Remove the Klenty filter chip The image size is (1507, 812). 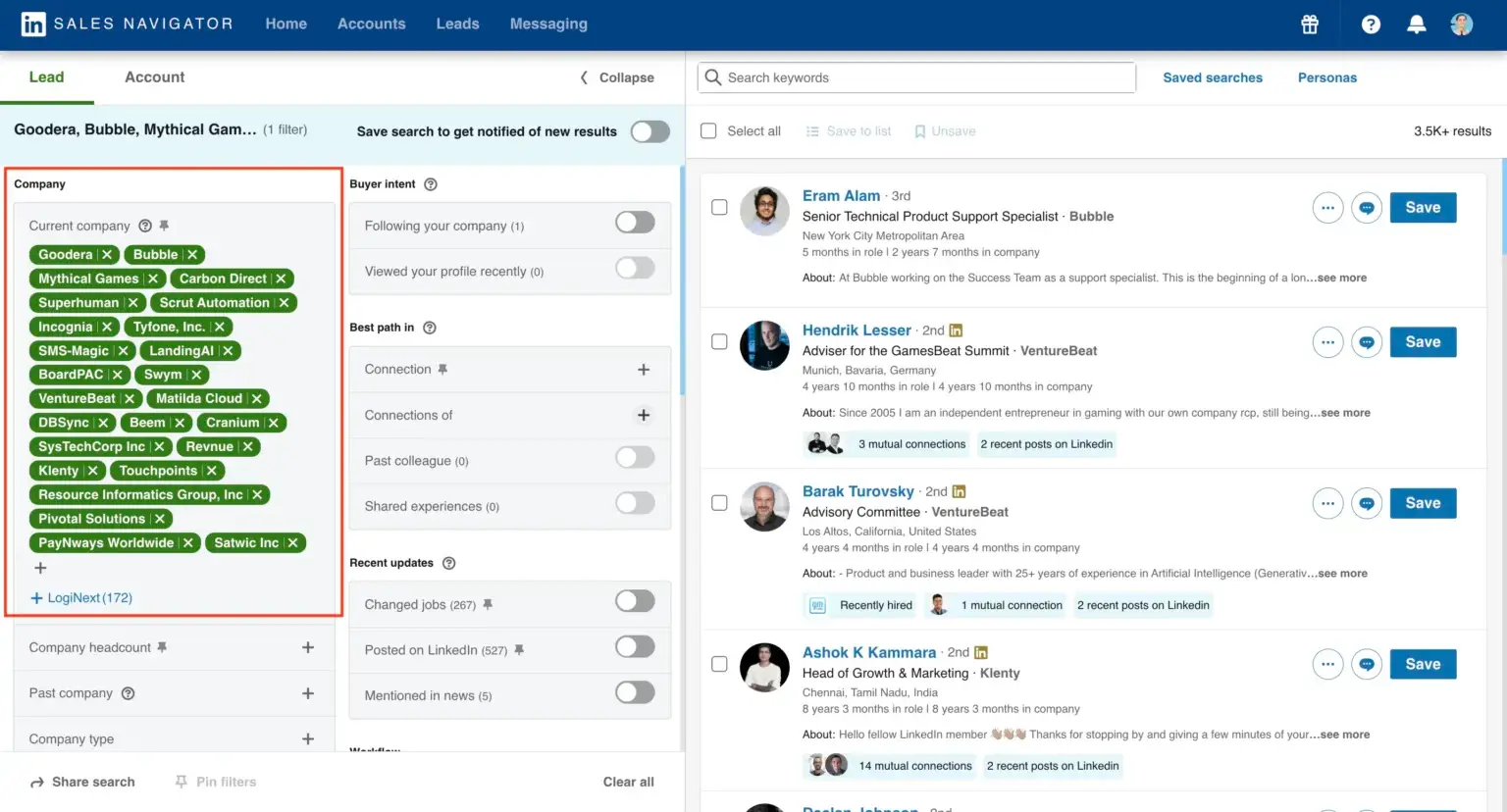[x=92, y=471]
